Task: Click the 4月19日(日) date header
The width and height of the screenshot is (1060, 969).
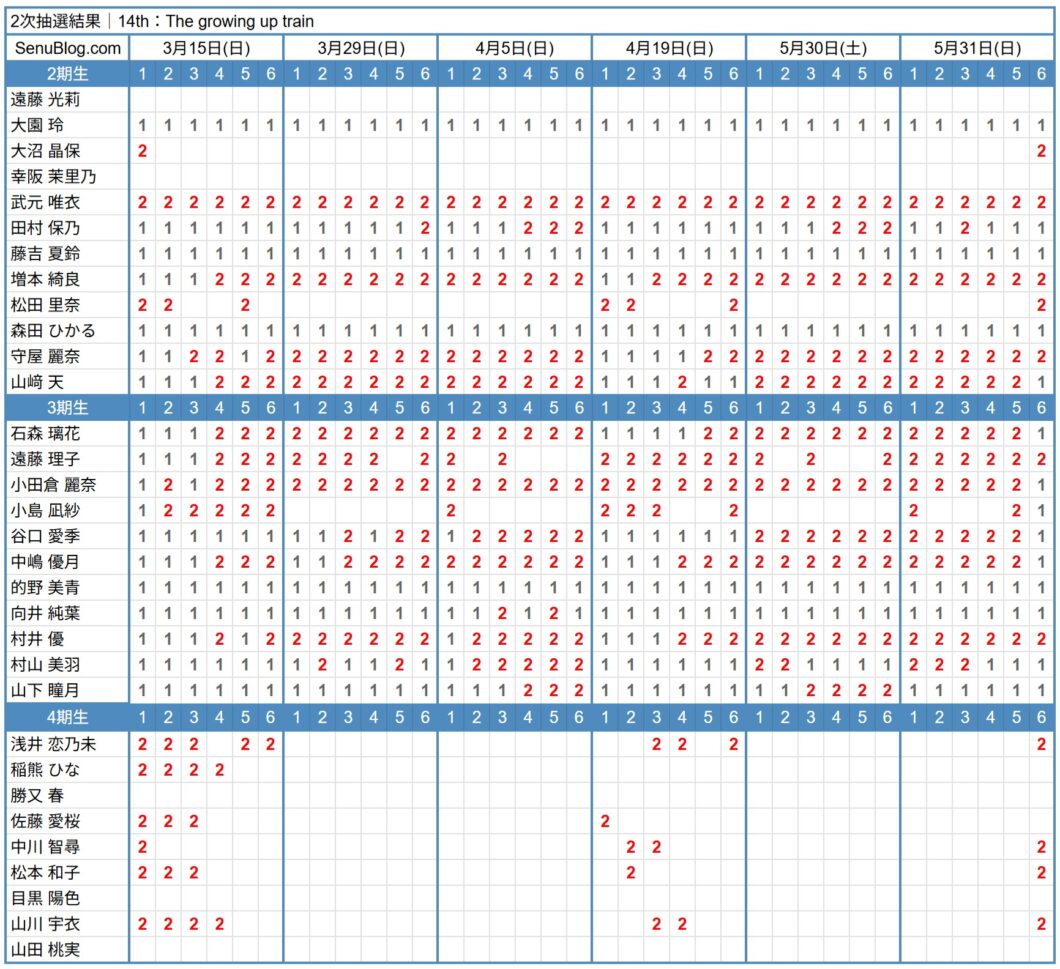Action: 669,48
